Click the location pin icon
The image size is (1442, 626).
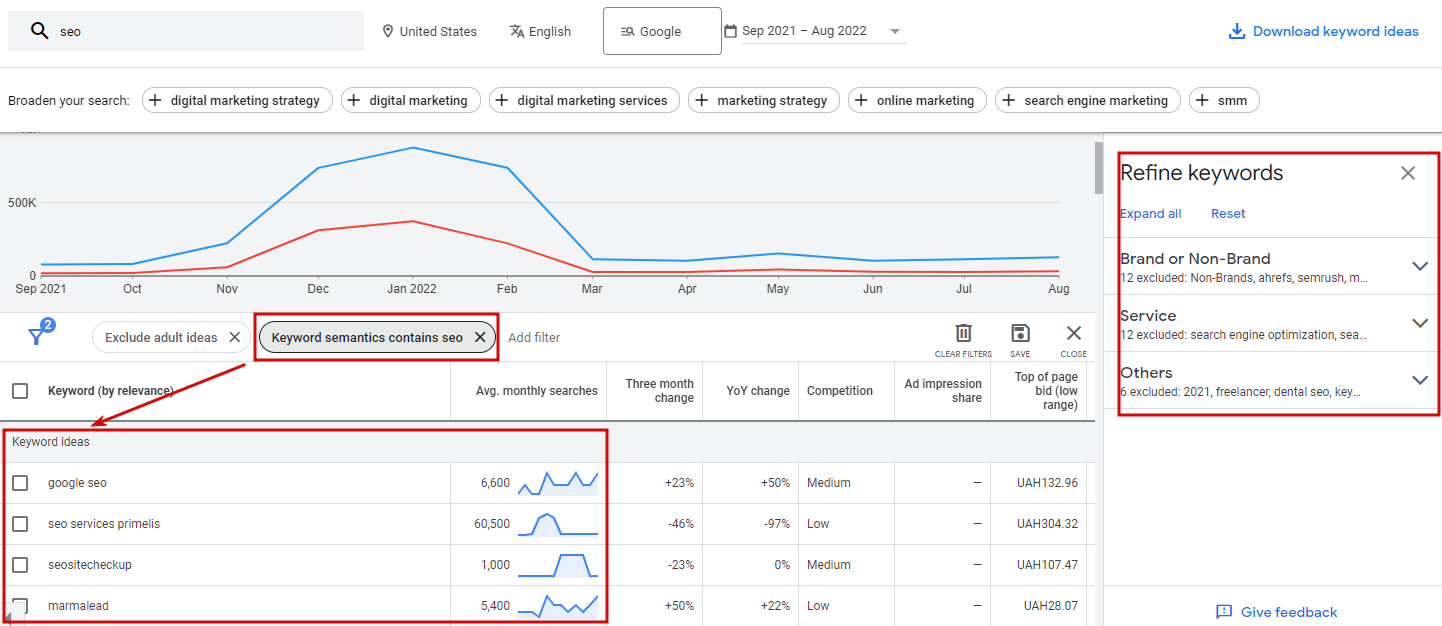point(388,31)
